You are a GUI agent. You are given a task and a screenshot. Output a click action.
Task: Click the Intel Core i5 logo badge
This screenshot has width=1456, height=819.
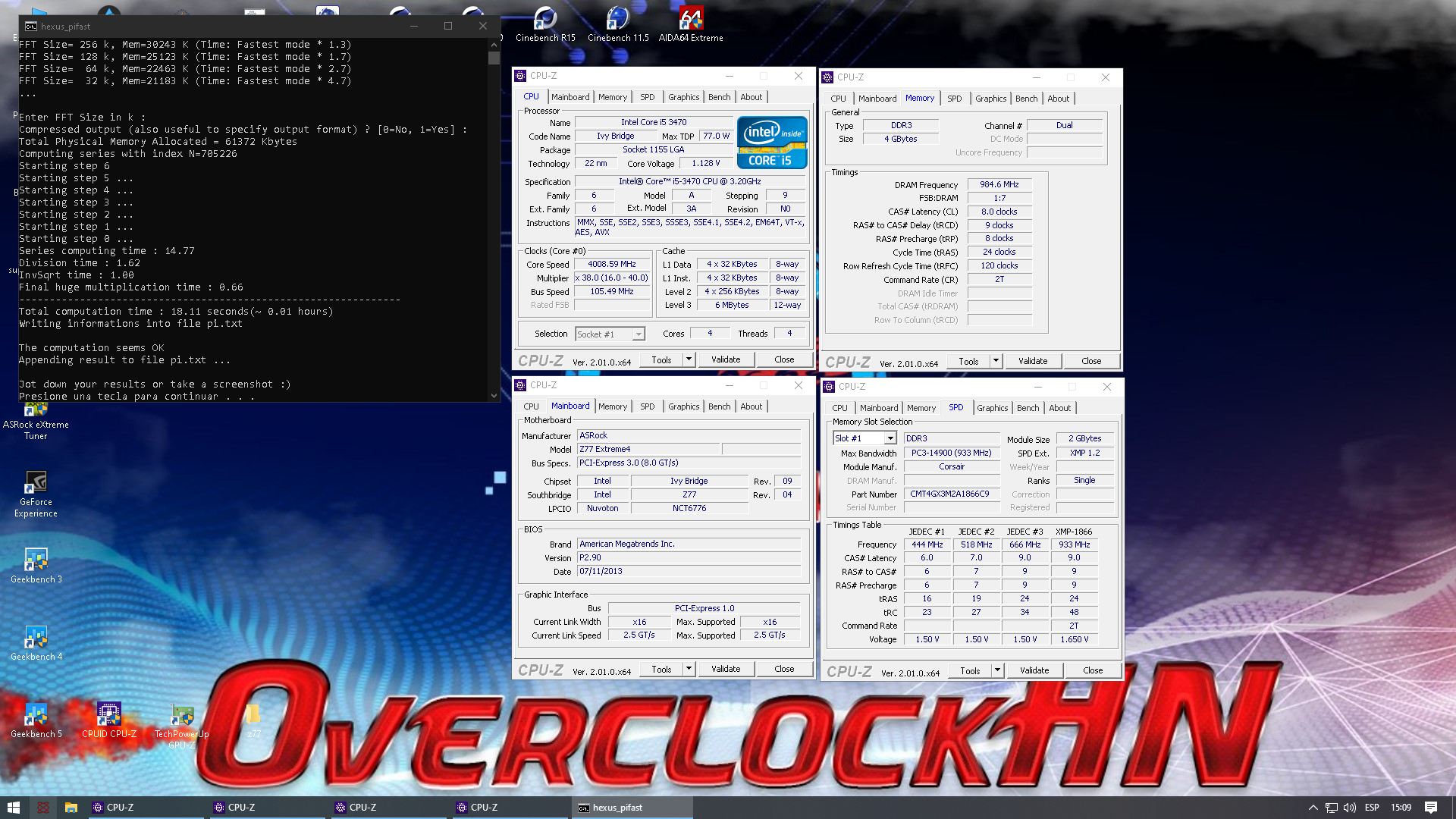(x=772, y=142)
